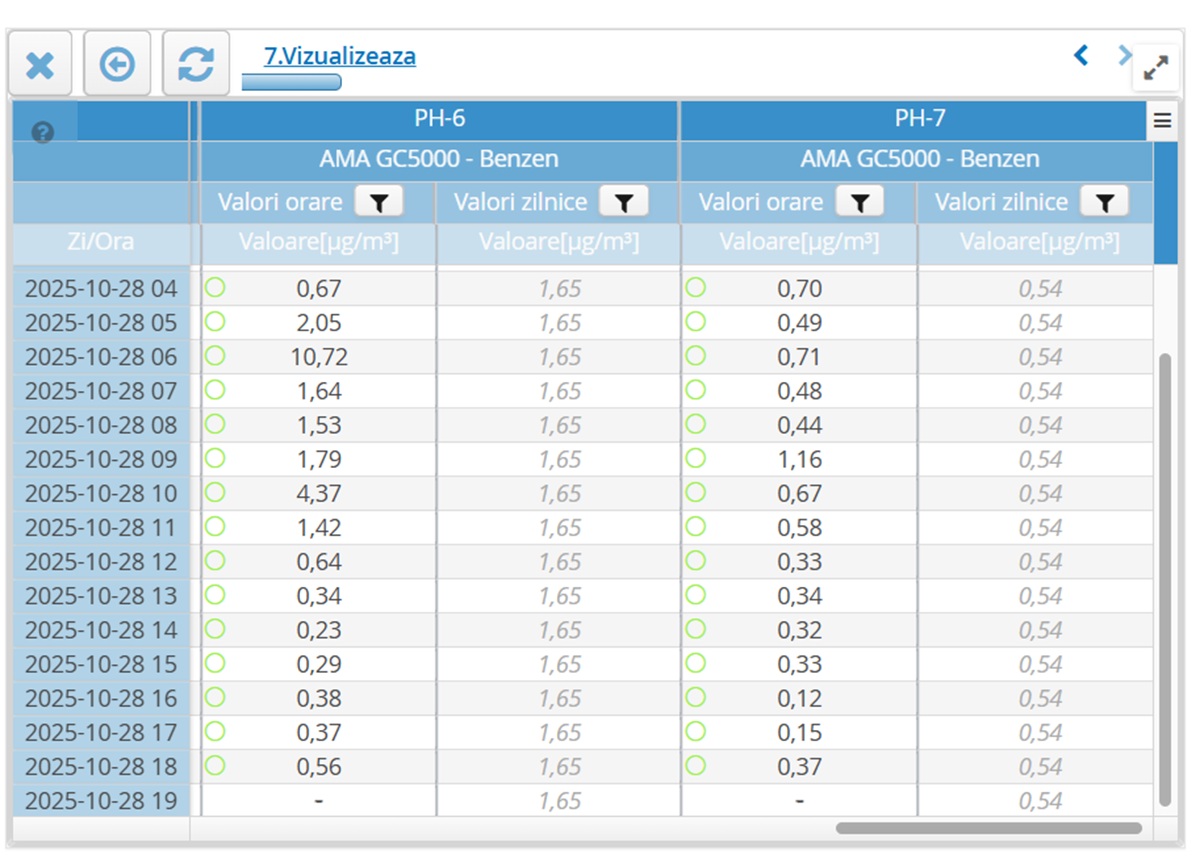This screenshot has width=1200, height=863.
Task: Open filter for PH-6 Valori zilnice
Action: (624, 202)
